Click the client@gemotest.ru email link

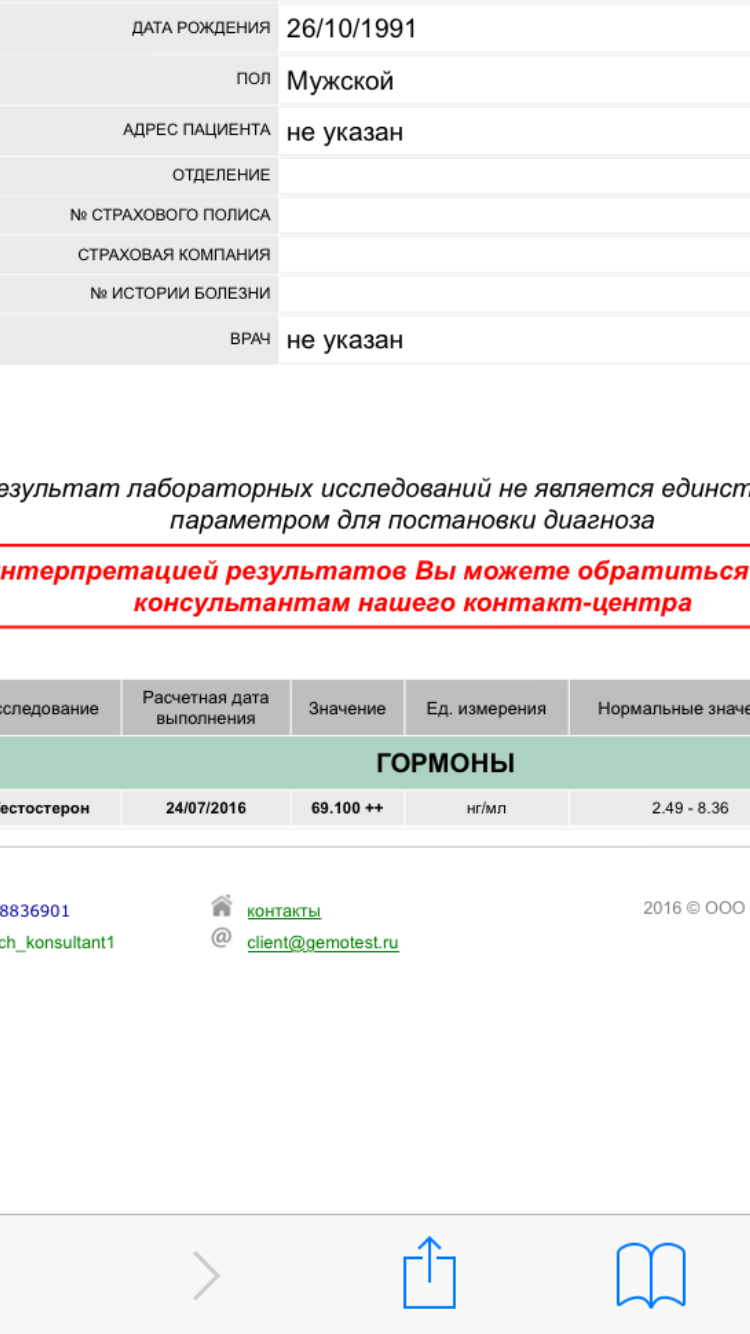pyautogui.click(x=323, y=943)
